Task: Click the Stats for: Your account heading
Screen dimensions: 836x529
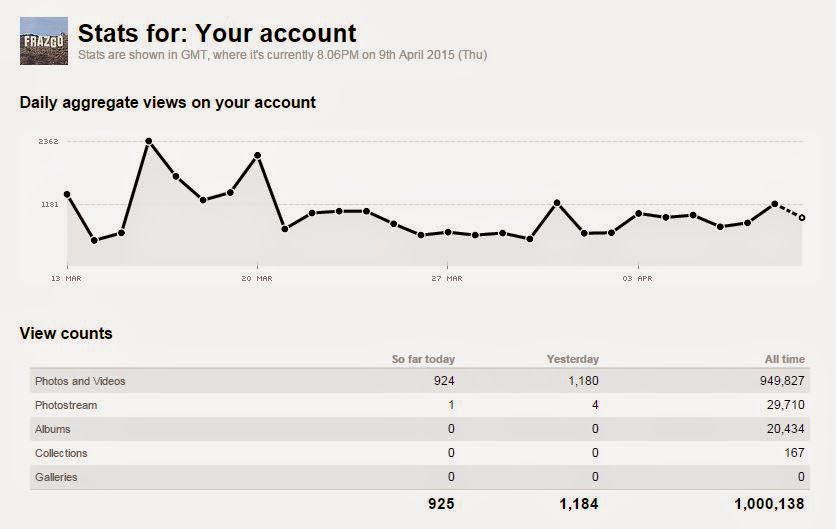Action: pos(217,34)
